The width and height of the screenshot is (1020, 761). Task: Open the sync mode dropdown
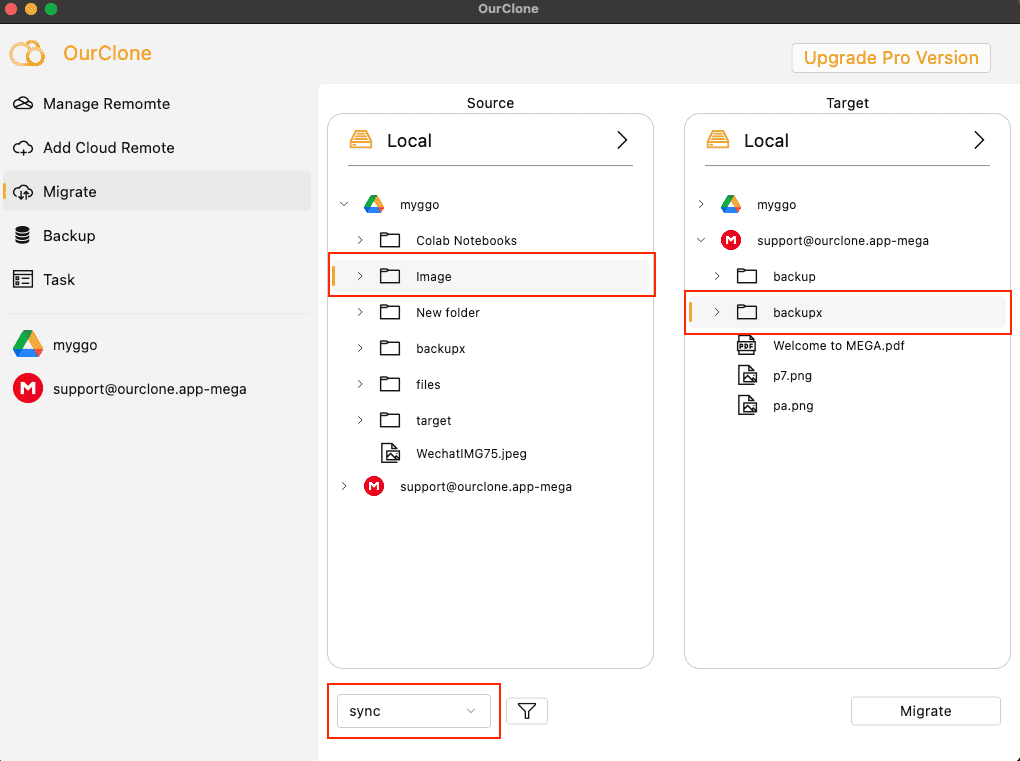[413, 711]
